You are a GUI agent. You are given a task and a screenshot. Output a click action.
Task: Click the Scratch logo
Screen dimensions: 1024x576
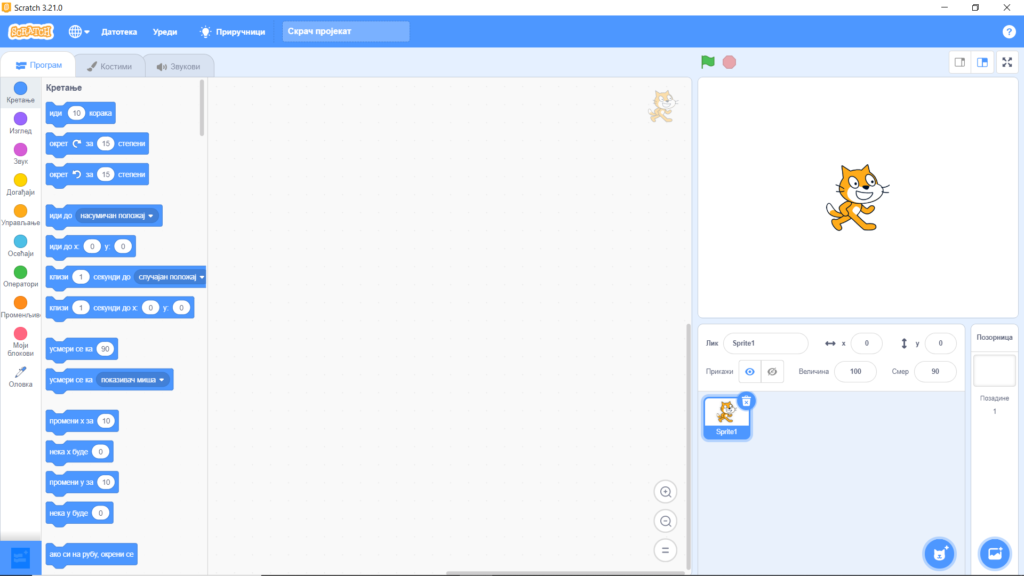[31, 31]
